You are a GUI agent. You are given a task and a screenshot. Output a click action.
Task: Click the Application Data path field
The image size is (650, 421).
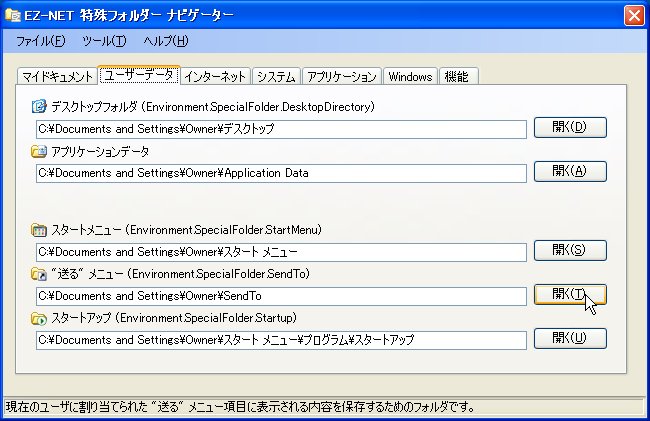pos(281,173)
